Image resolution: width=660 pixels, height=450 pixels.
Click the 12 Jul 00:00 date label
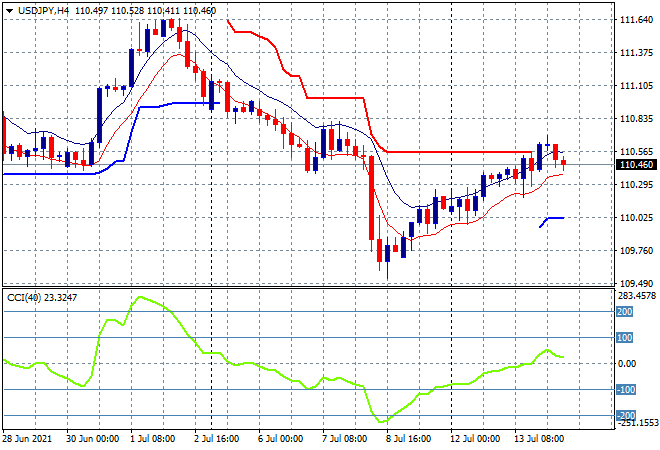tap(475, 439)
